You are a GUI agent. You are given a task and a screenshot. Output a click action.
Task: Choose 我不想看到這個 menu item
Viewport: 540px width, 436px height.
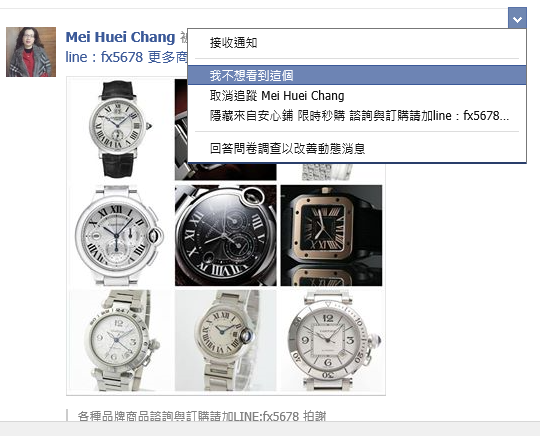[x=357, y=75]
